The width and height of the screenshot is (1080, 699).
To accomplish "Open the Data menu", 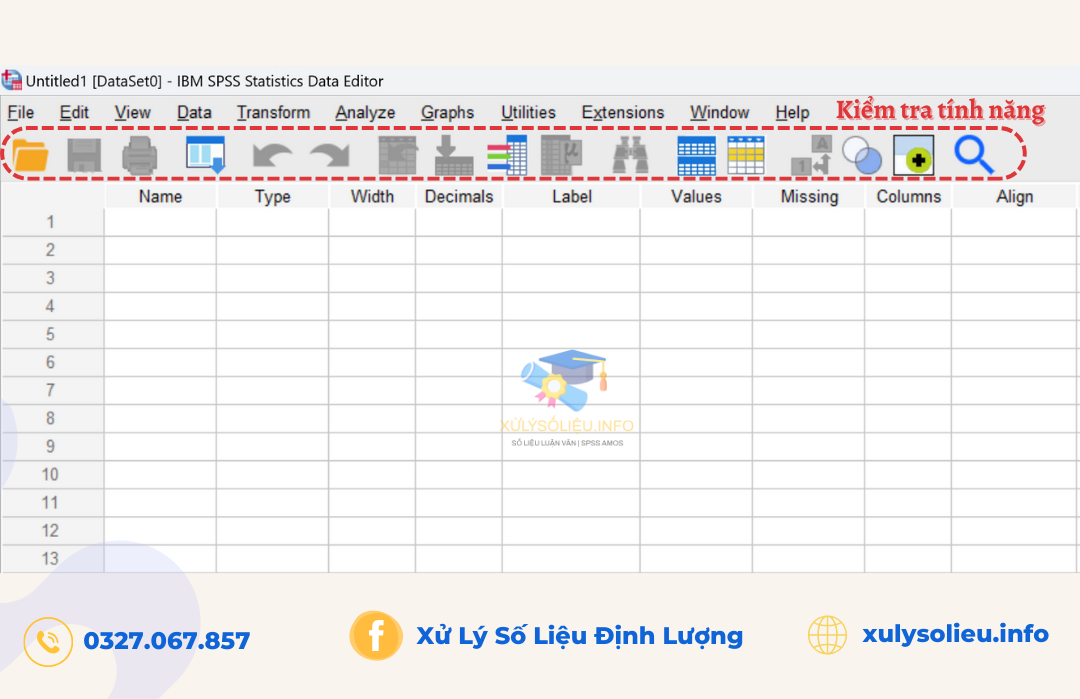I will tap(194, 112).
